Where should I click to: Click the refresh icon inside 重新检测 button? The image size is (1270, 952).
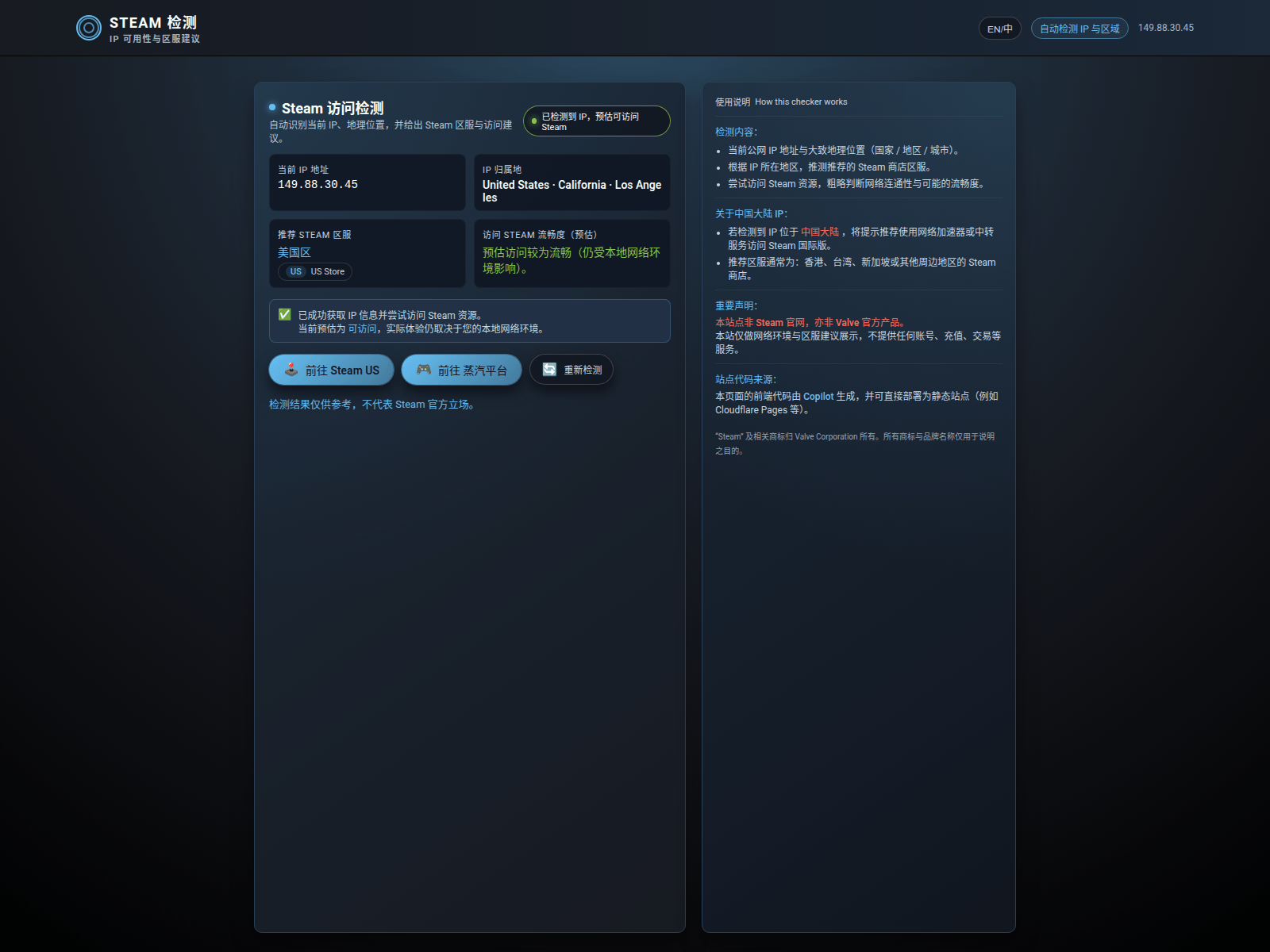549,368
